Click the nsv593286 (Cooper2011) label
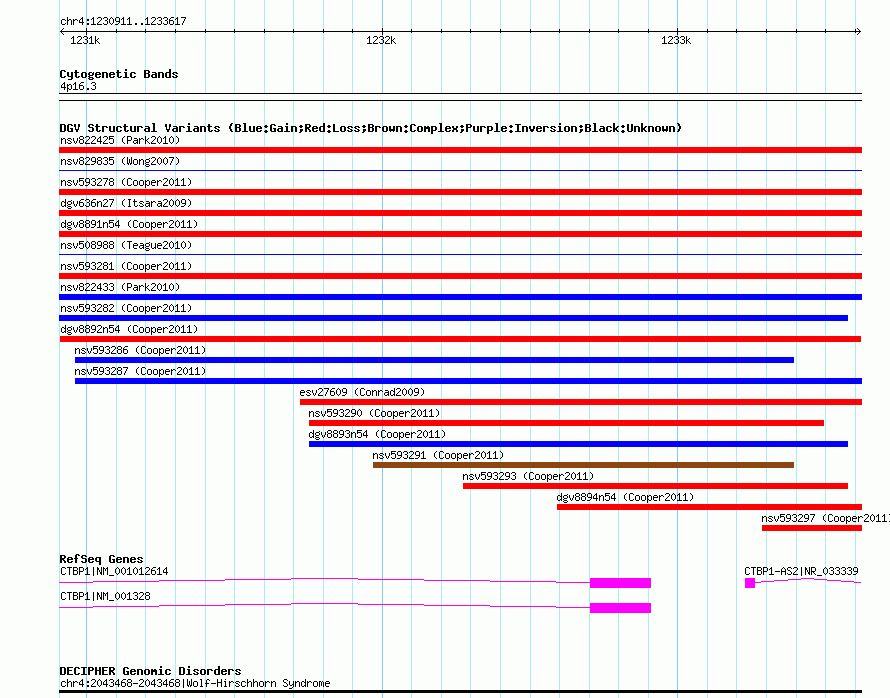890x698 pixels. (x=140, y=350)
